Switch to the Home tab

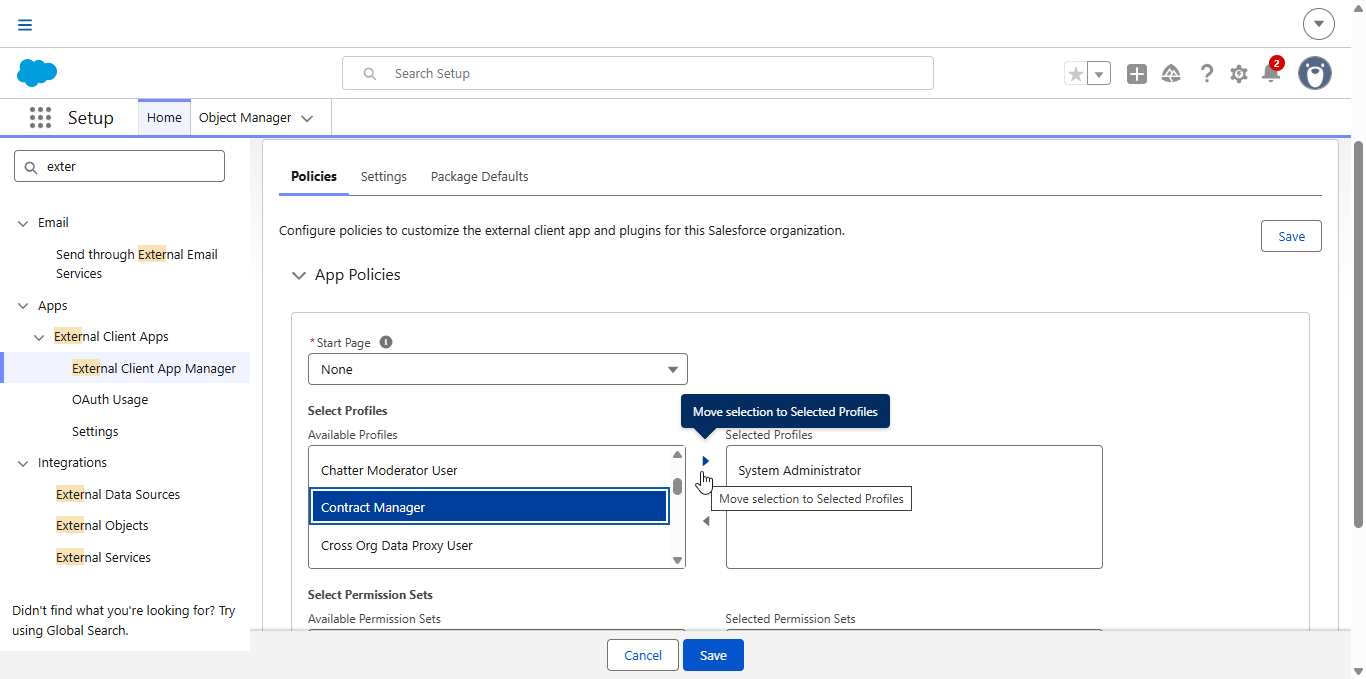click(x=164, y=117)
